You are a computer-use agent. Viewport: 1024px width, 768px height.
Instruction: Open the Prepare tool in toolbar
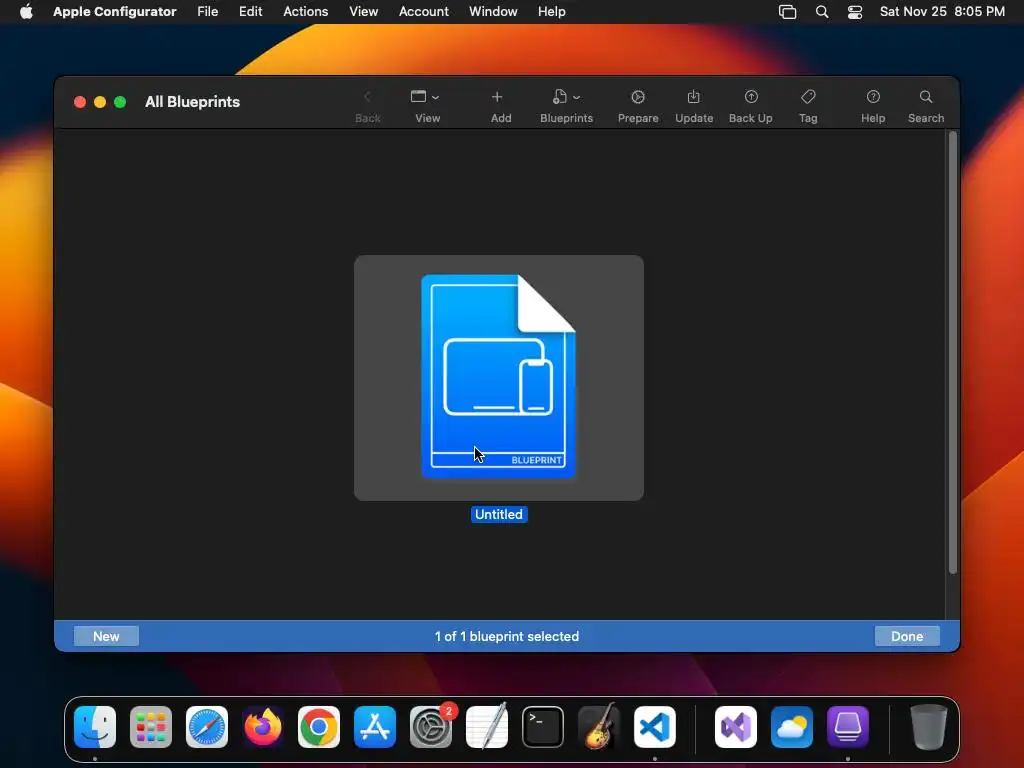coord(637,106)
